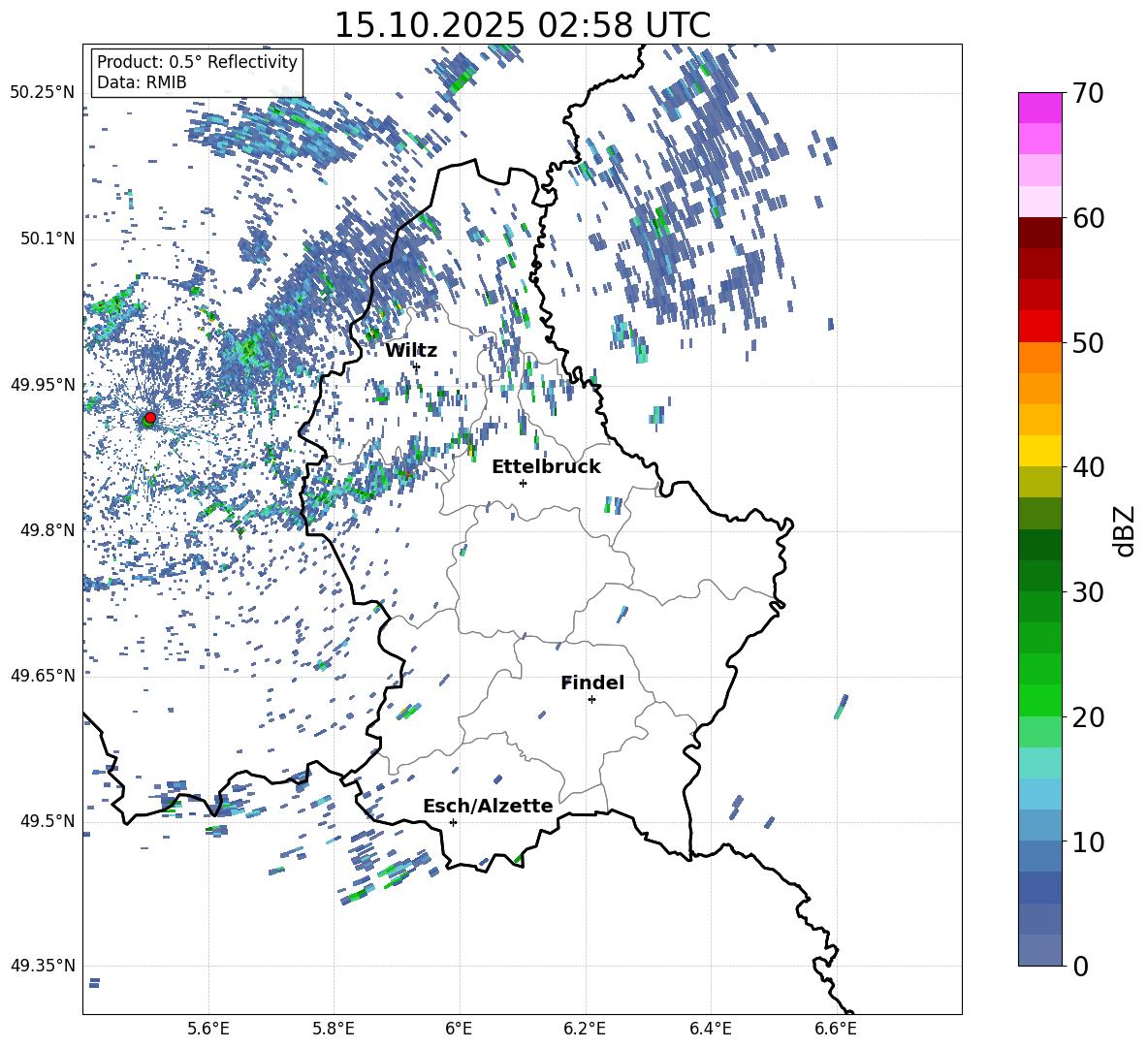Click the colorbar value 40
This screenshot has height=1048, width=1148.
point(1088,467)
